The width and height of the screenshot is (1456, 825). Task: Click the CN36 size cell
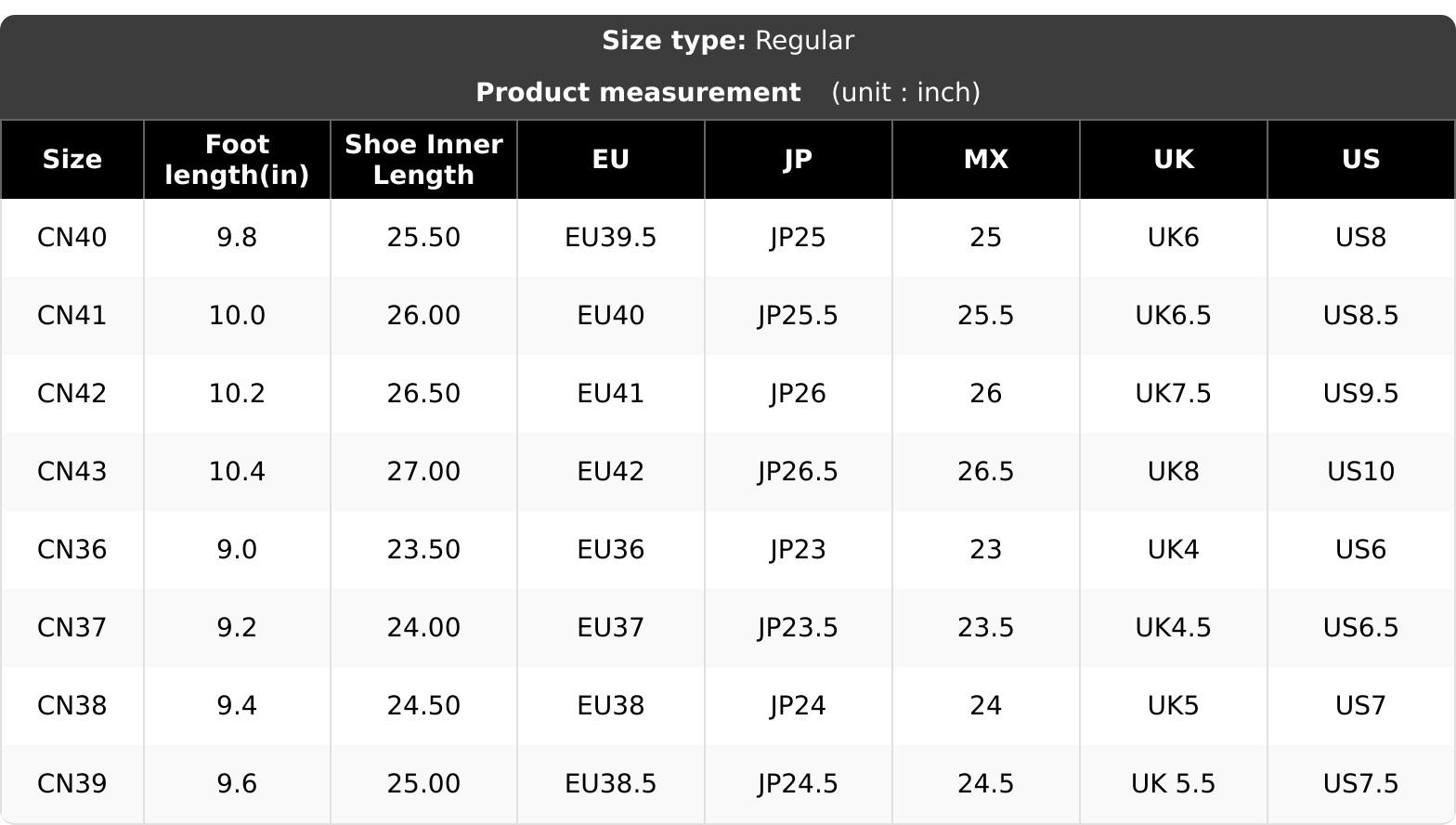point(72,550)
